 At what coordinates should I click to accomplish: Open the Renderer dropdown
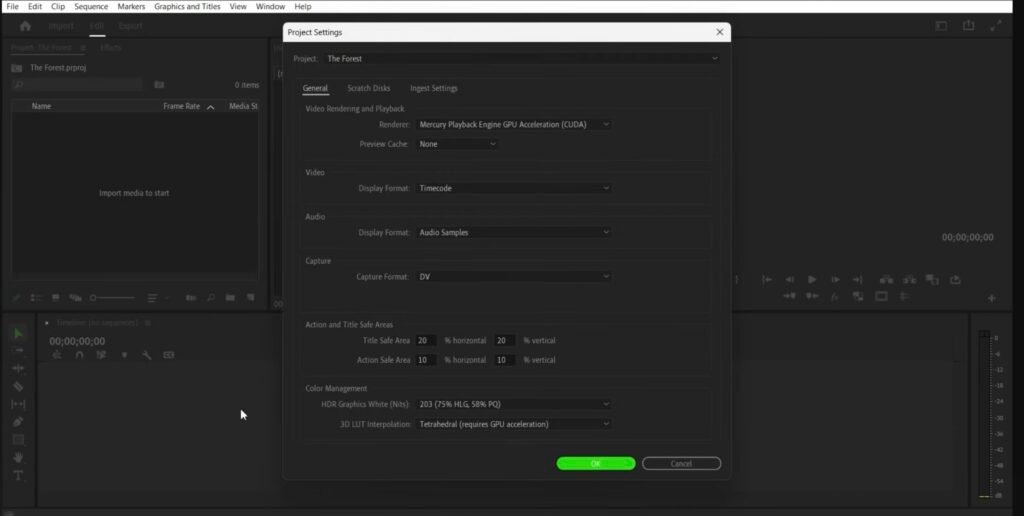(514, 125)
